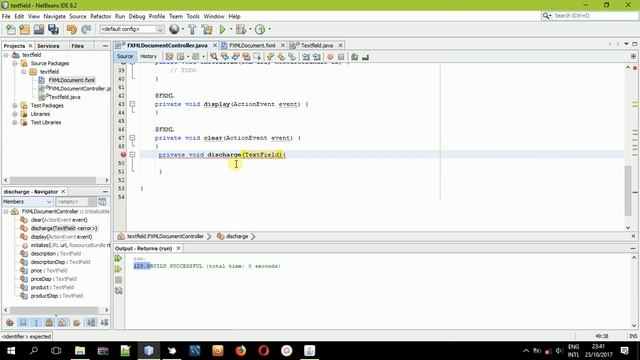
Task: Switch to the Textfield.java editor tab
Action: (x=317, y=45)
